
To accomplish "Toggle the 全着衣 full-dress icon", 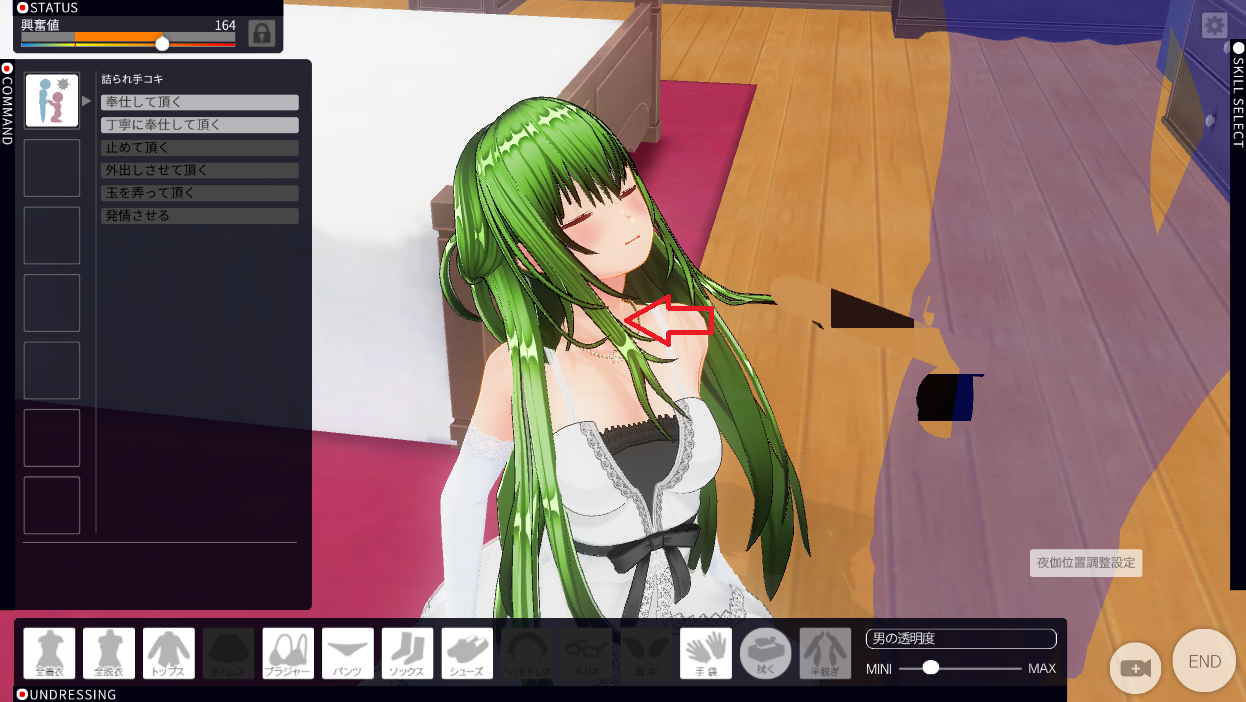I will point(49,653).
